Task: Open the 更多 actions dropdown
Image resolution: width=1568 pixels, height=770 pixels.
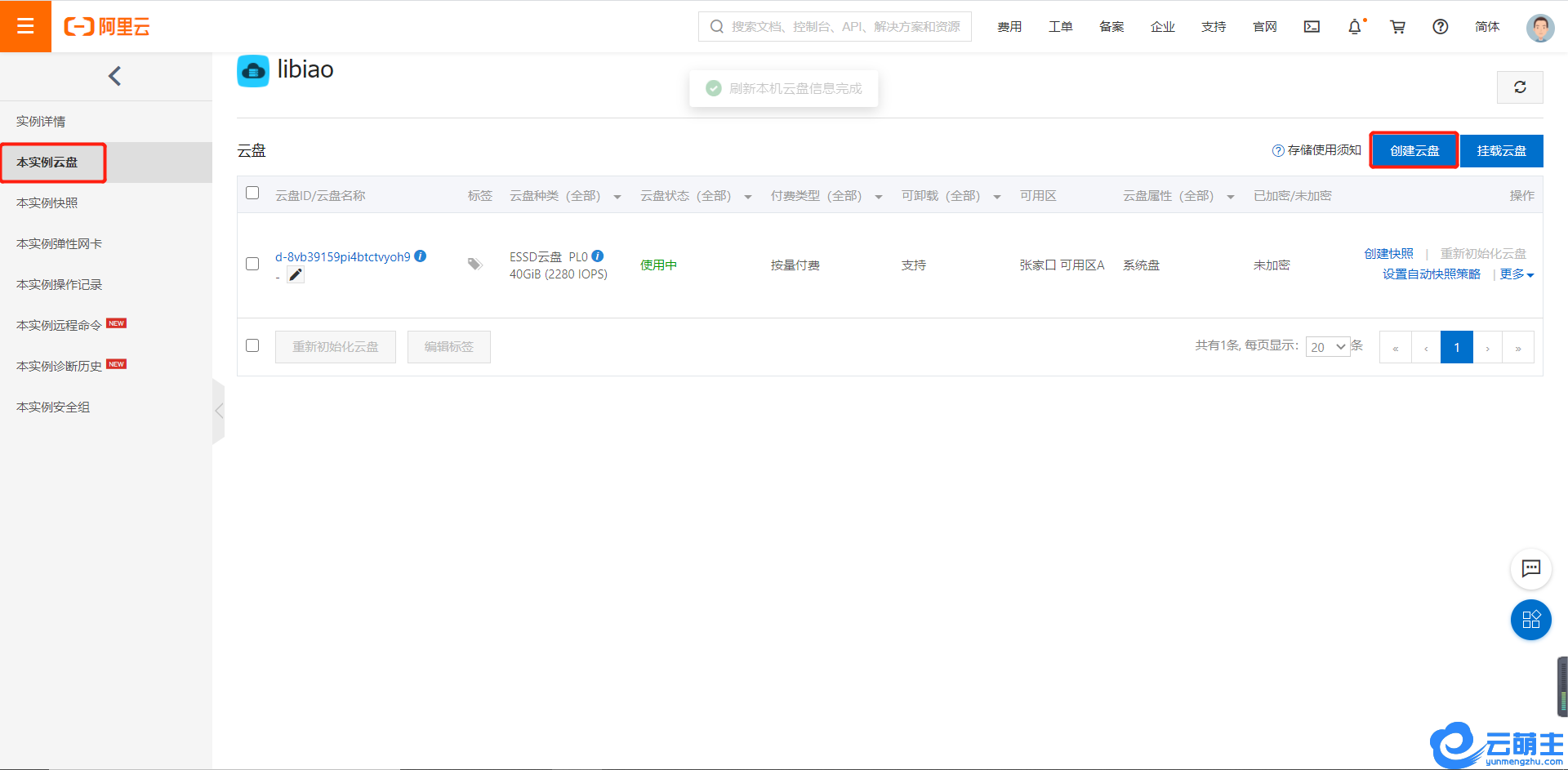Action: click(1517, 274)
